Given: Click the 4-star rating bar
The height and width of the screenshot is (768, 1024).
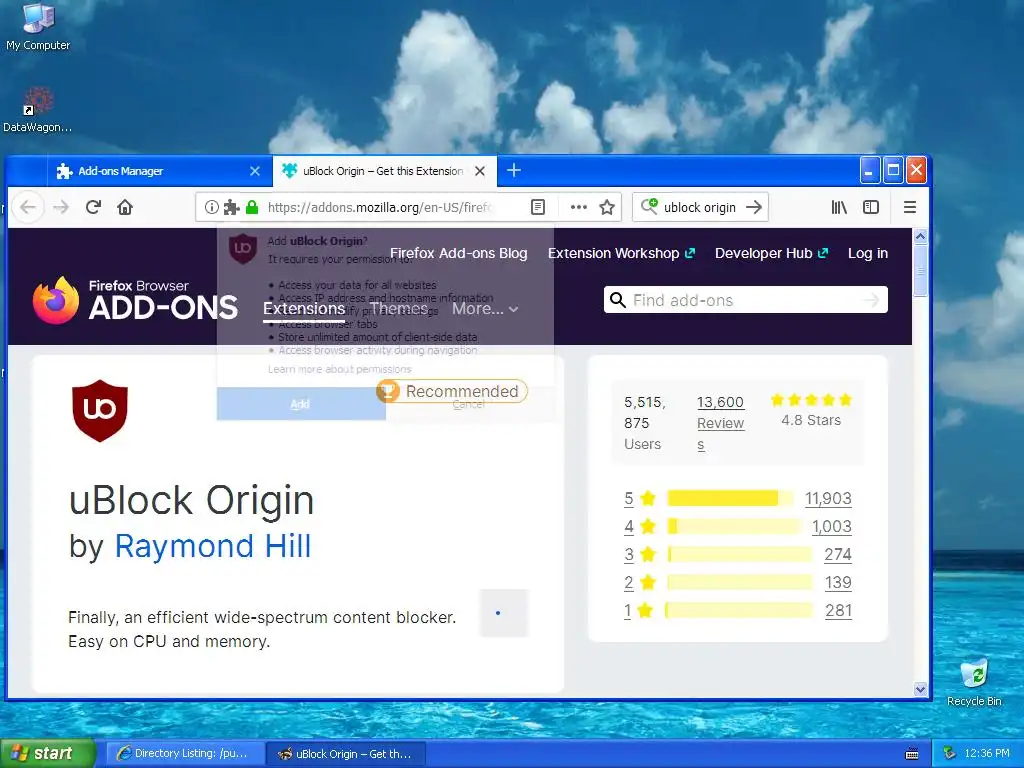Looking at the screenshot, I should click(733, 526).
